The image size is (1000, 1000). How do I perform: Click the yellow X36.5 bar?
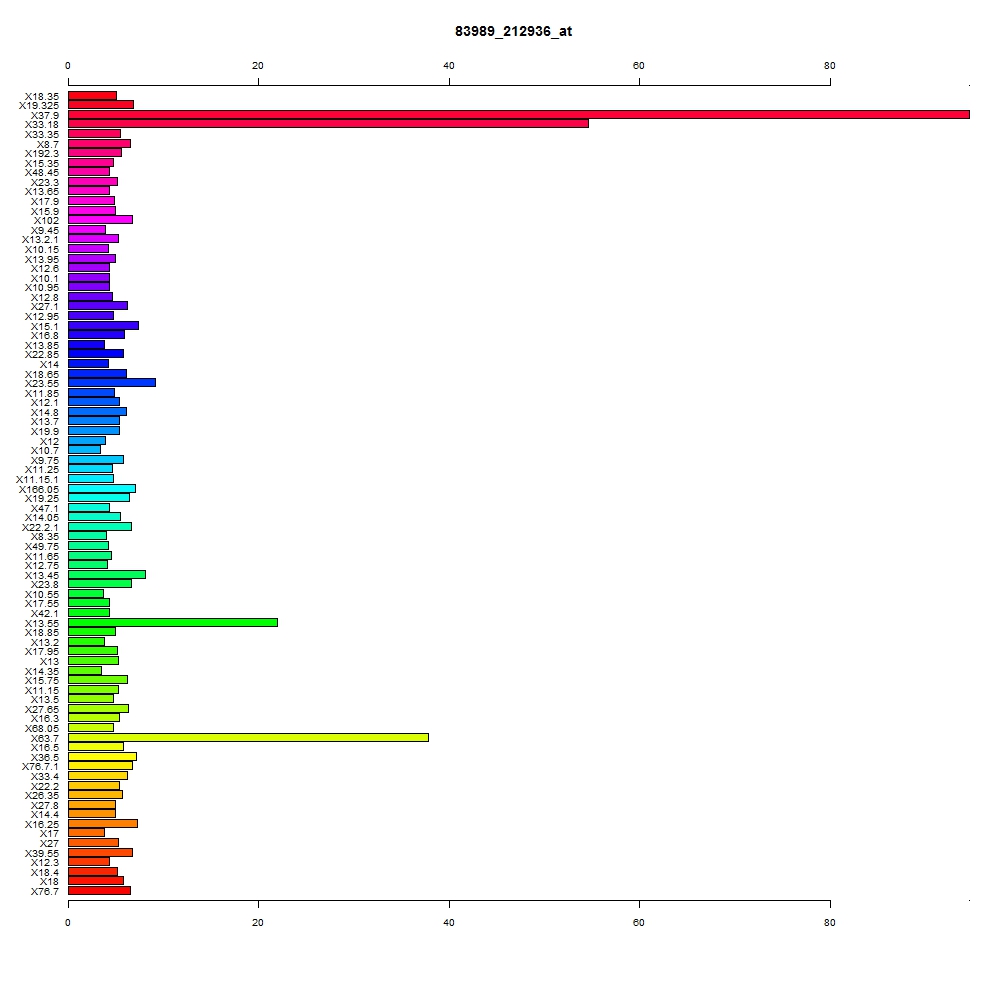click(102, 756)
